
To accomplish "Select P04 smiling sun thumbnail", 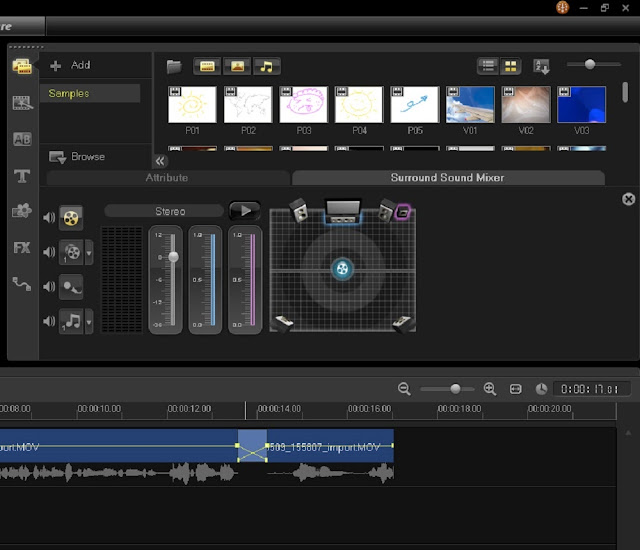I will pos(359,104).
